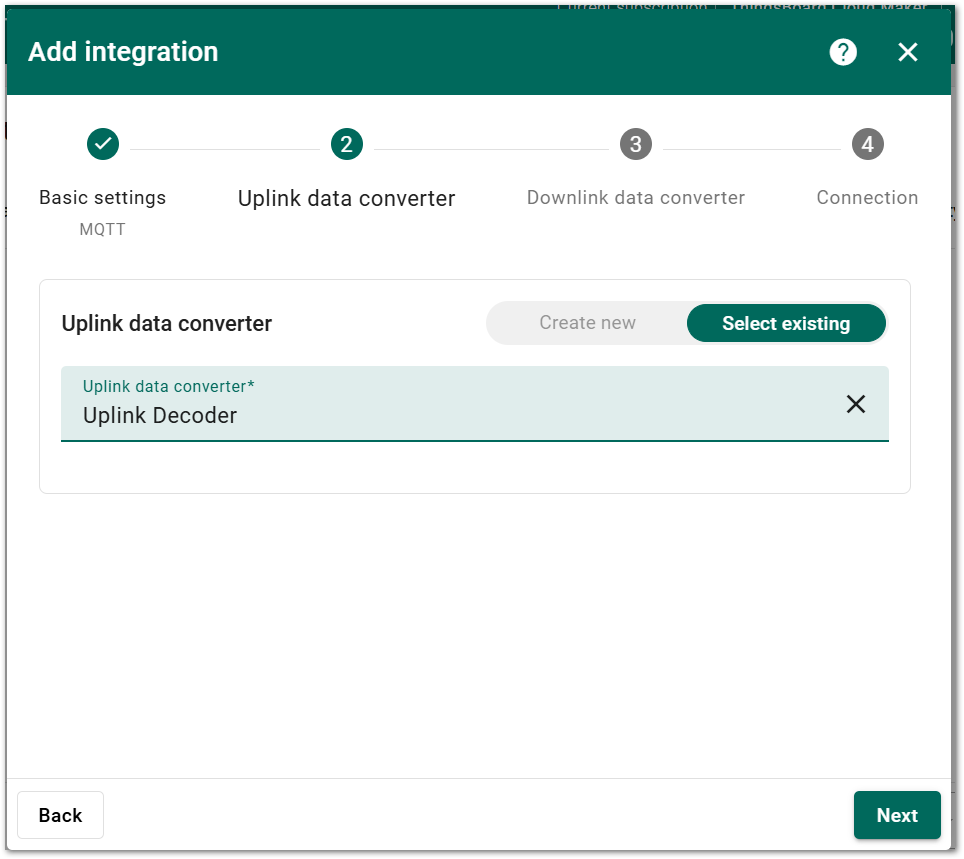Open the help icon in dialog header
The image size is (964, 859).
[x=843, y=52]
